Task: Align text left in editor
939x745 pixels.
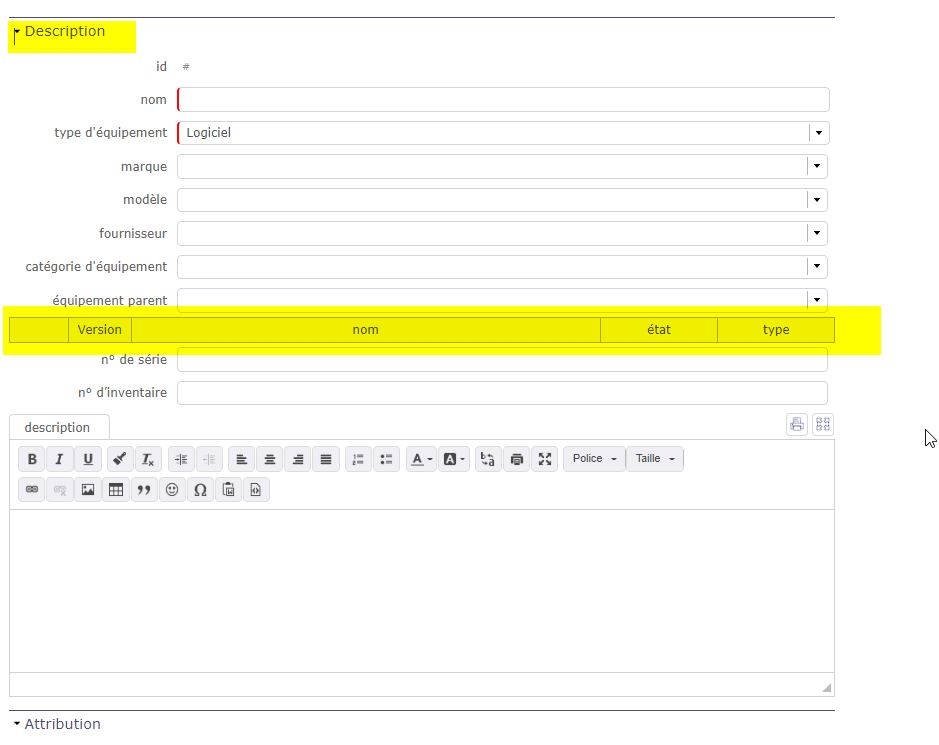Action: (241, 459)
